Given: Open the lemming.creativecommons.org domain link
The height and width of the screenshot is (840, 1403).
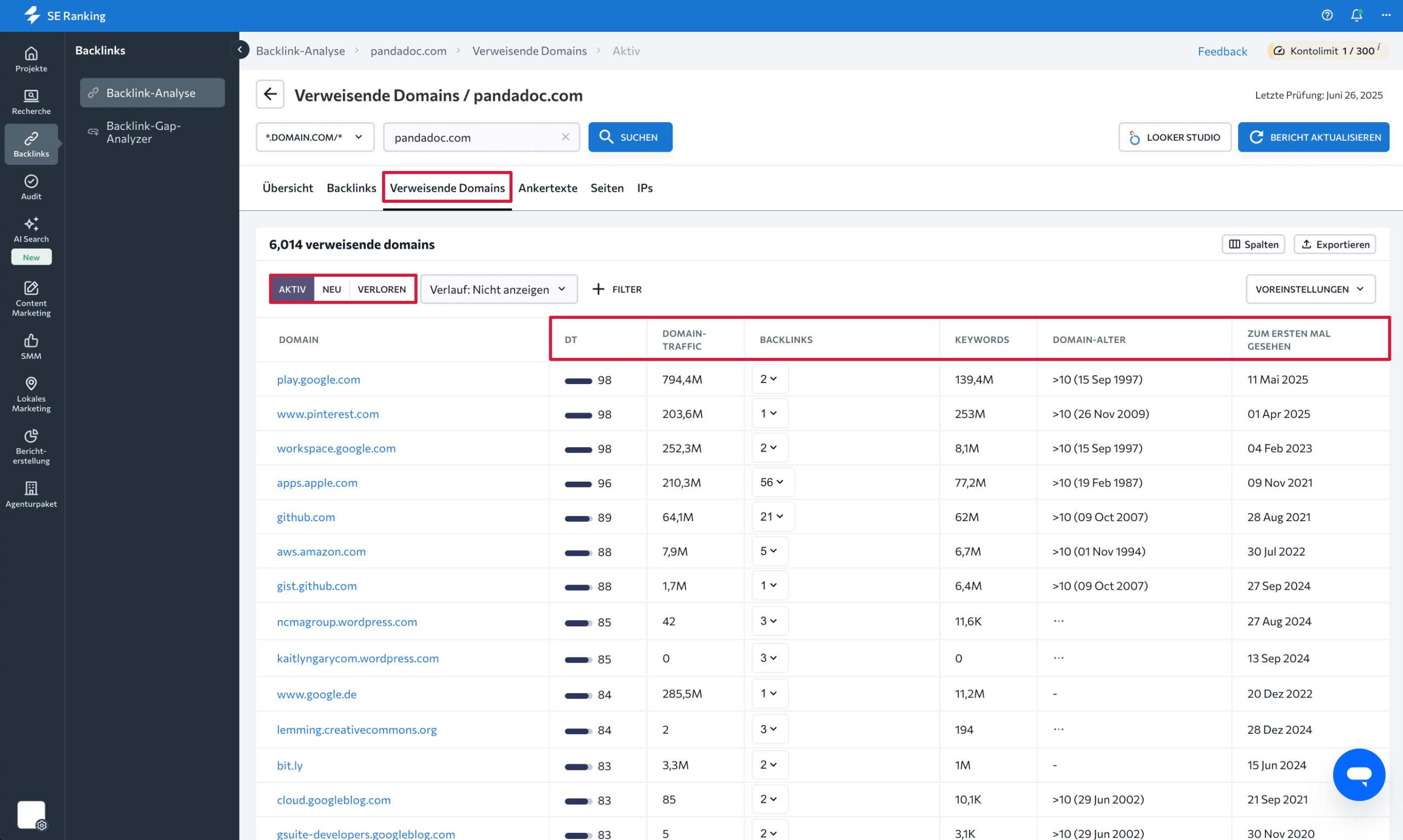Looking at the screenshot, I should point(357,730).
